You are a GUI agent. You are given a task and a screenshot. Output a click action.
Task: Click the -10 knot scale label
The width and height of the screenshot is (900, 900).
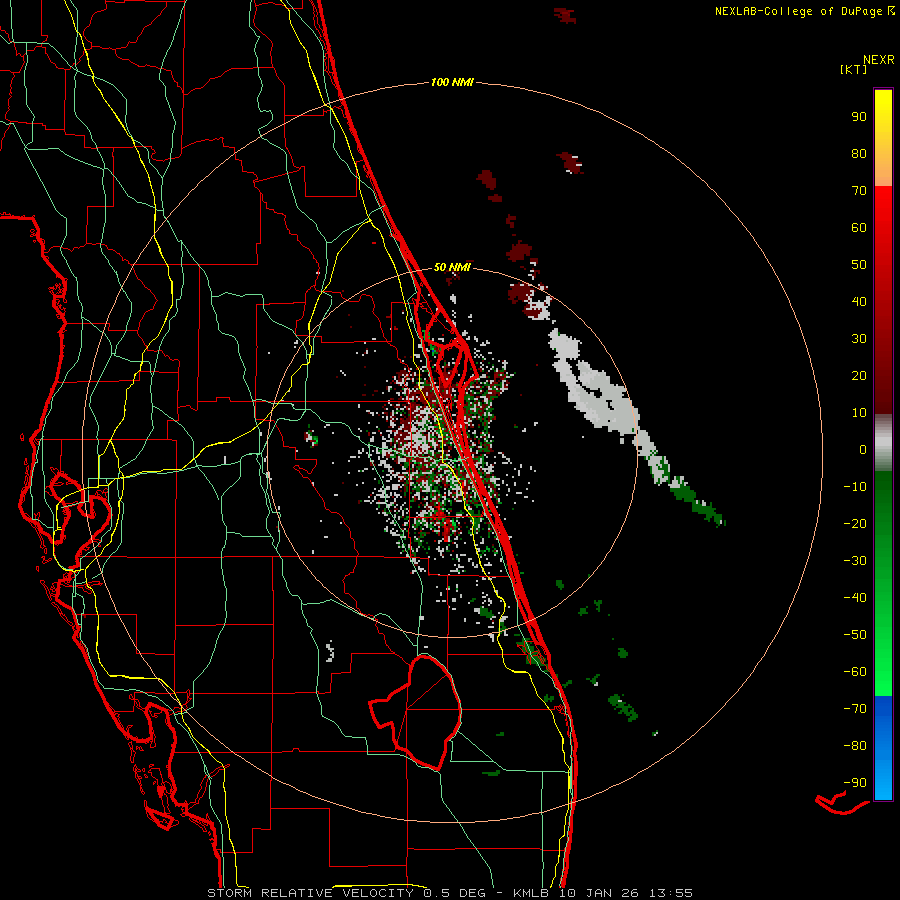click(x=855, y=487)
